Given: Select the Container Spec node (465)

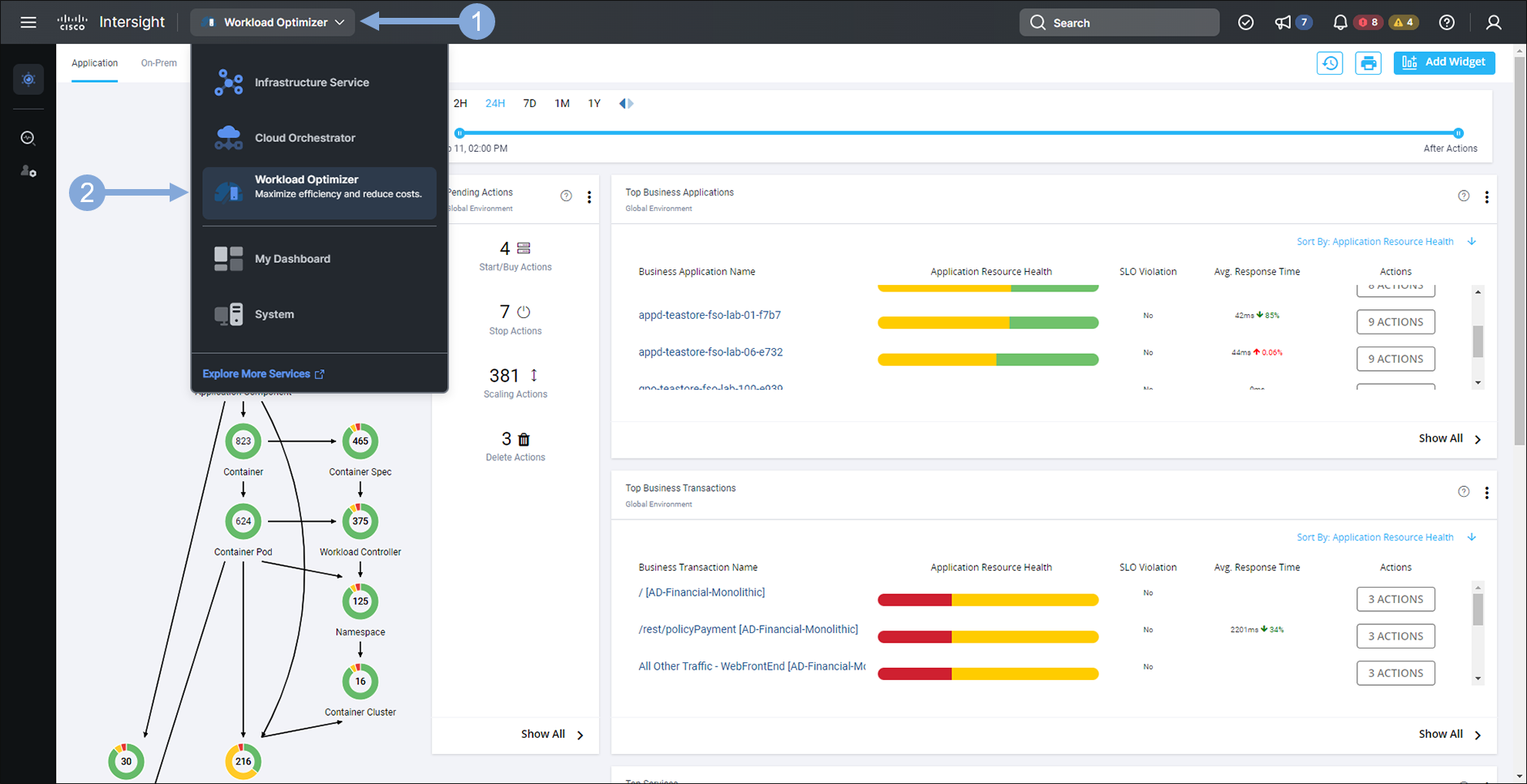Looking at the screenshot, I should click(x=360, y=442).
